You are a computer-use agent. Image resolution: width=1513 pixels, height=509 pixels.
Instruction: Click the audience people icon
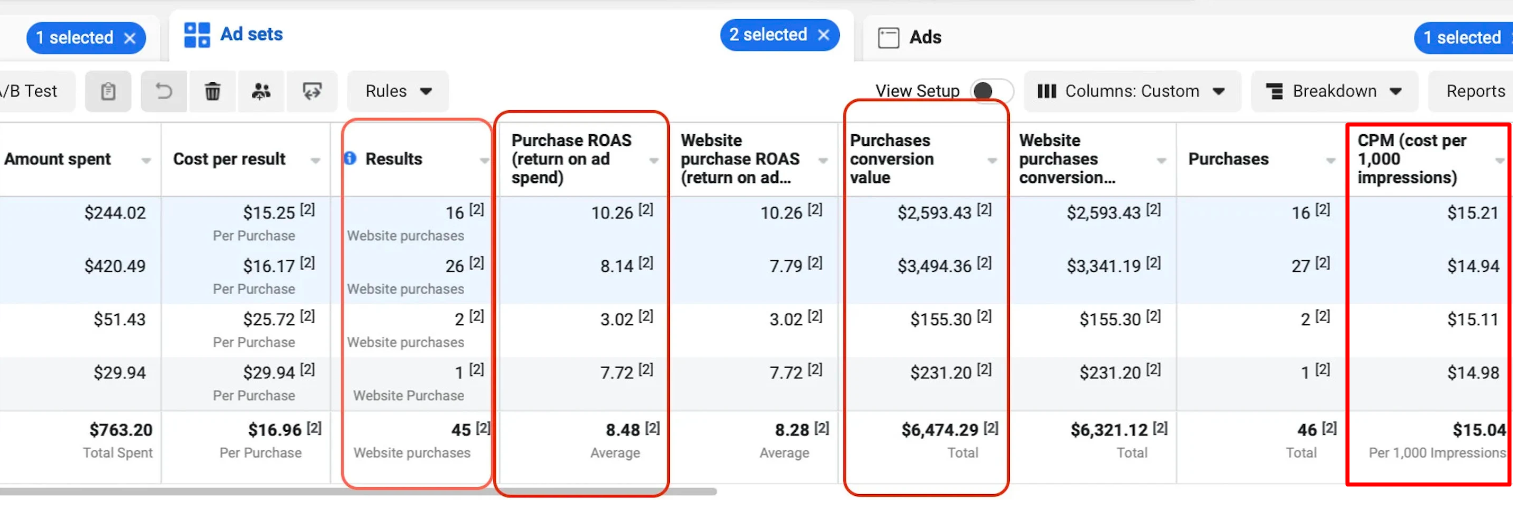[x=262, y=91]
